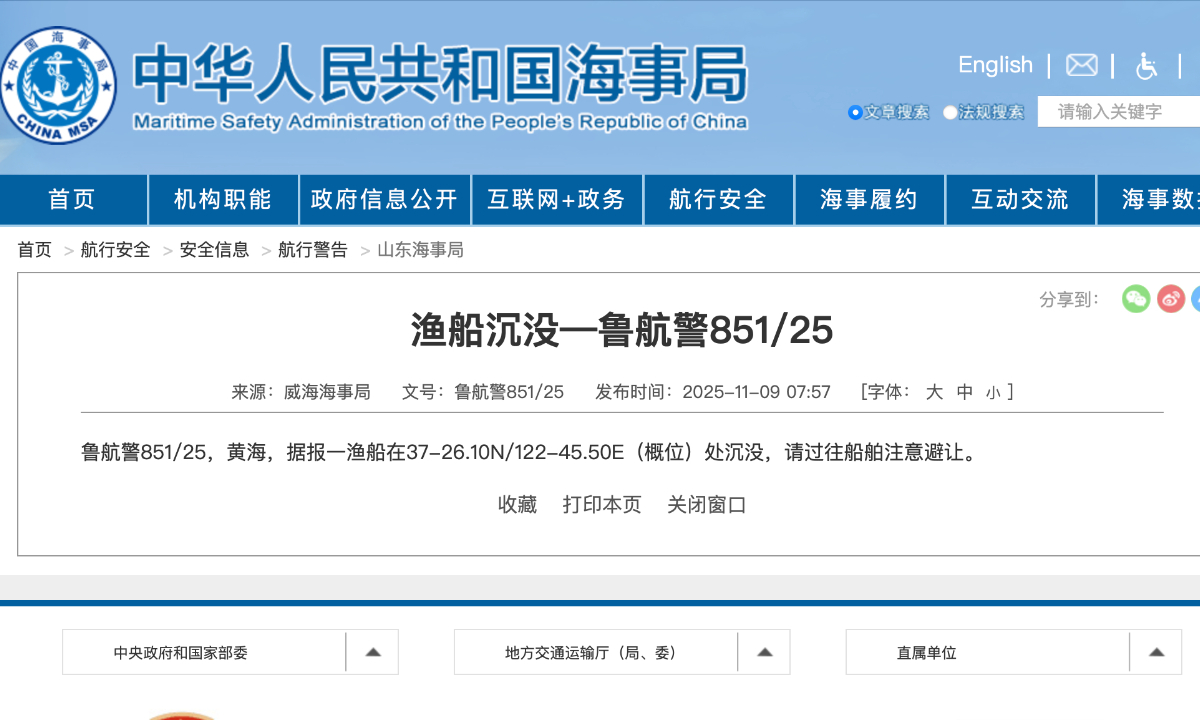Open the 航行安全 navigation menu
This screenshot has width=1200, height=720.
click(718, 199)
